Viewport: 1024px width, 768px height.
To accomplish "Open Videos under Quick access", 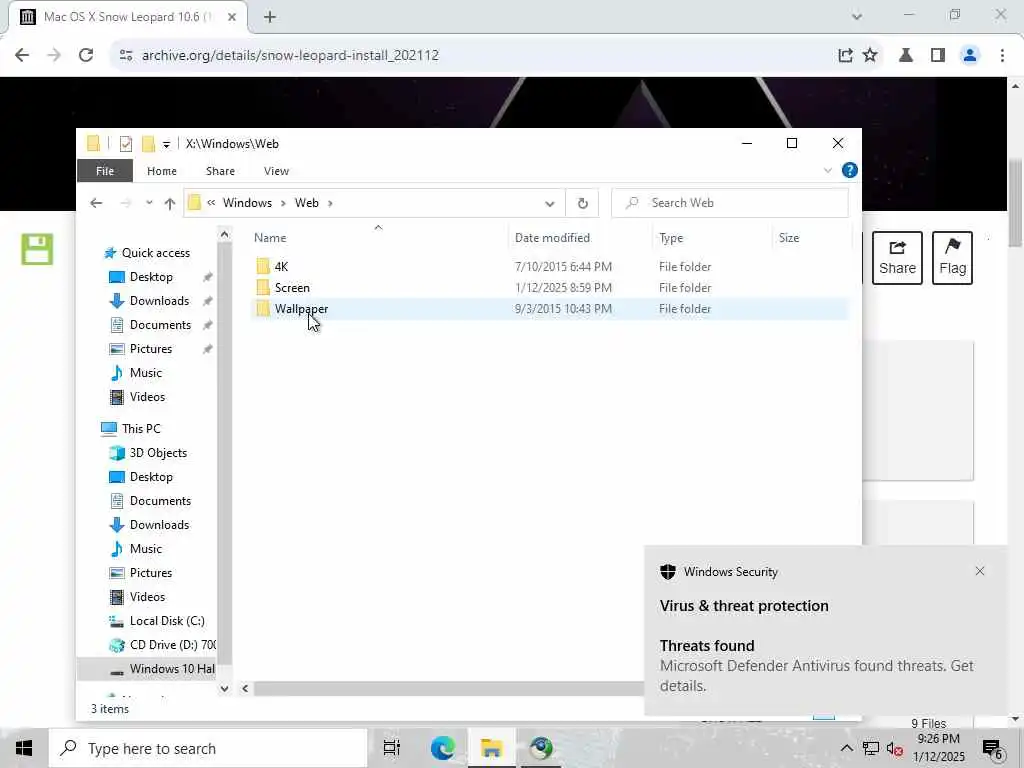I will pos(147,397).
